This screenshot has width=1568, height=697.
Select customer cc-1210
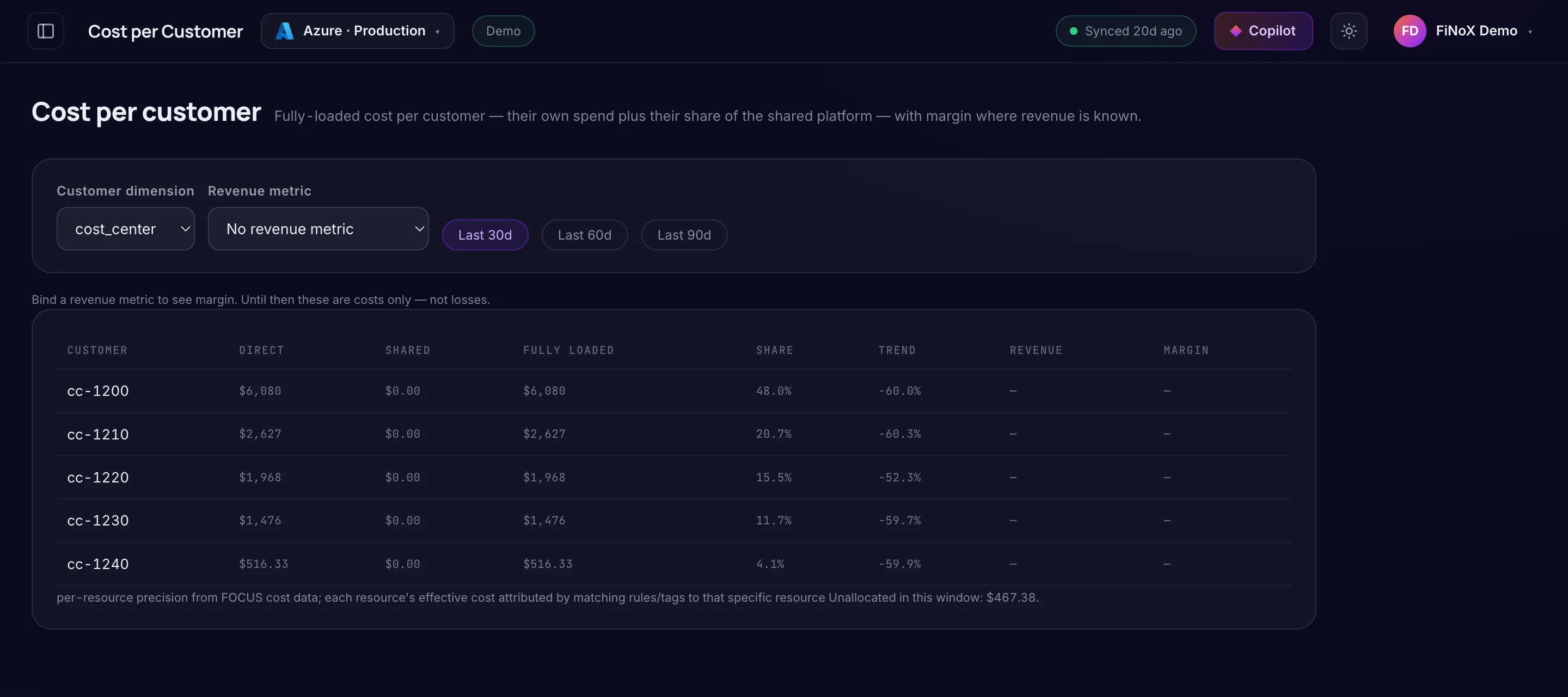click(98, 434)
